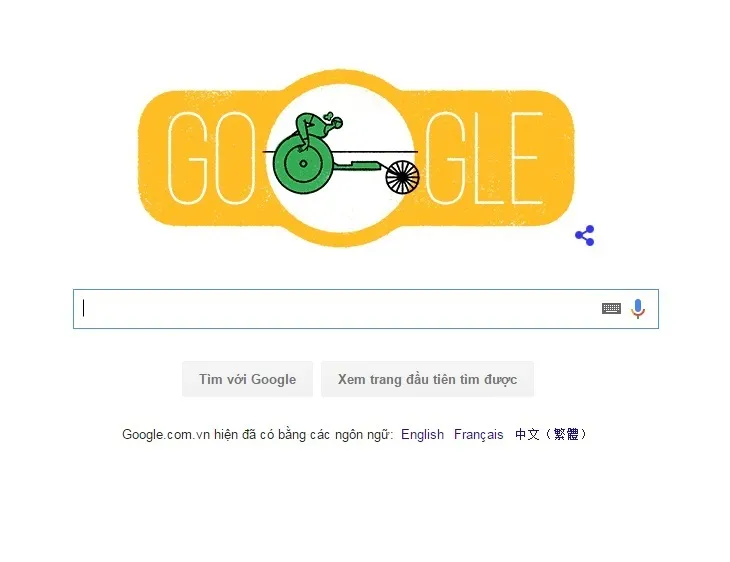Switch language to 中文（繁體）
730x562 pixels.
pos(552,434)
